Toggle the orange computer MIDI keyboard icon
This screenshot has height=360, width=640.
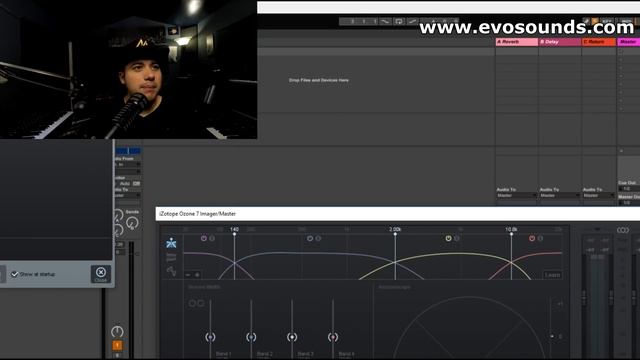click(595, 21)
